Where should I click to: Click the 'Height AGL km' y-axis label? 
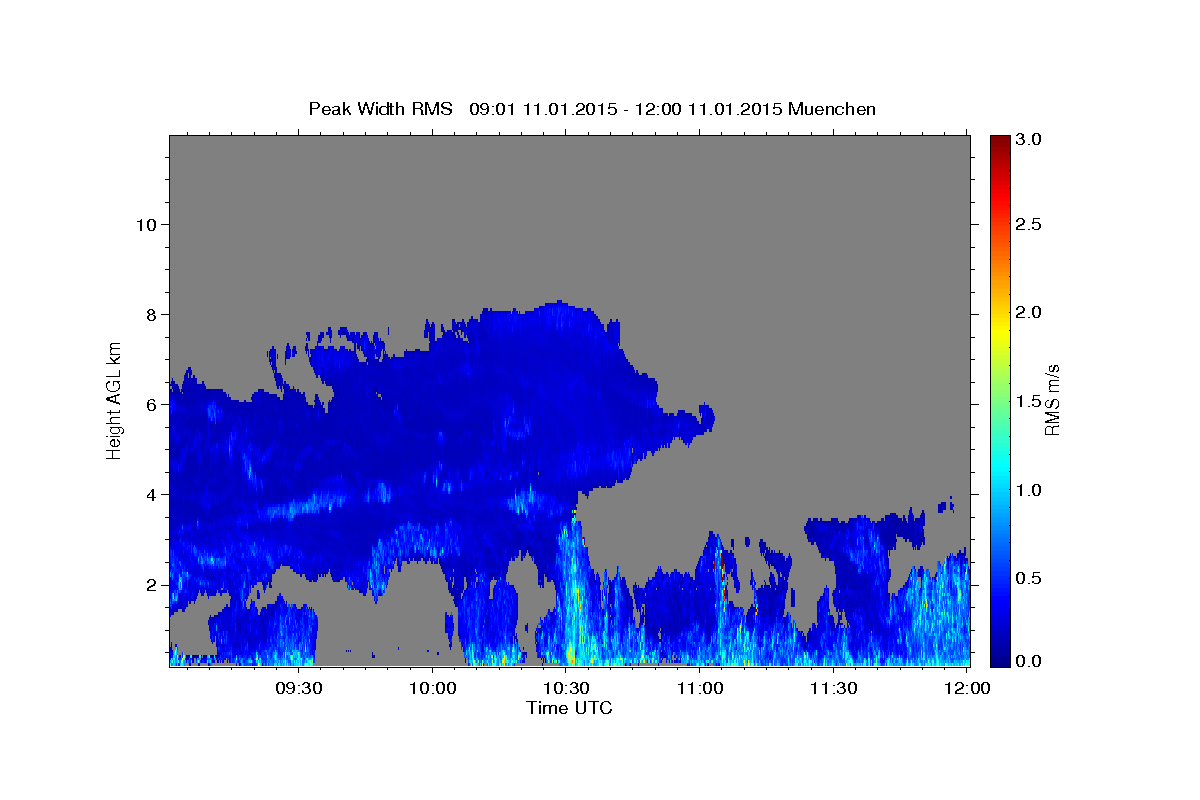click(115, 400)
